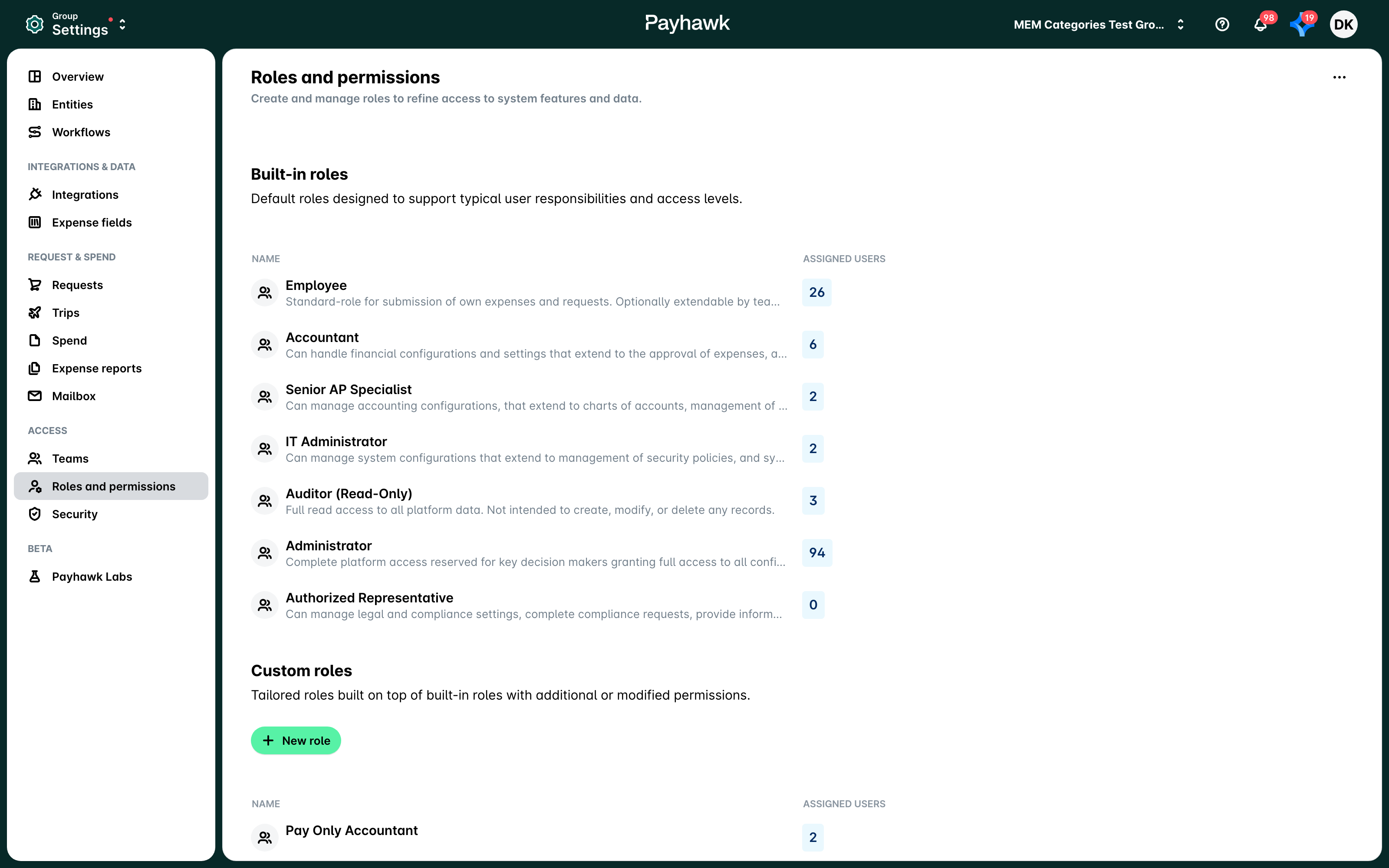
Task: Open the help question mark icon
Action: coord(1222,24)
